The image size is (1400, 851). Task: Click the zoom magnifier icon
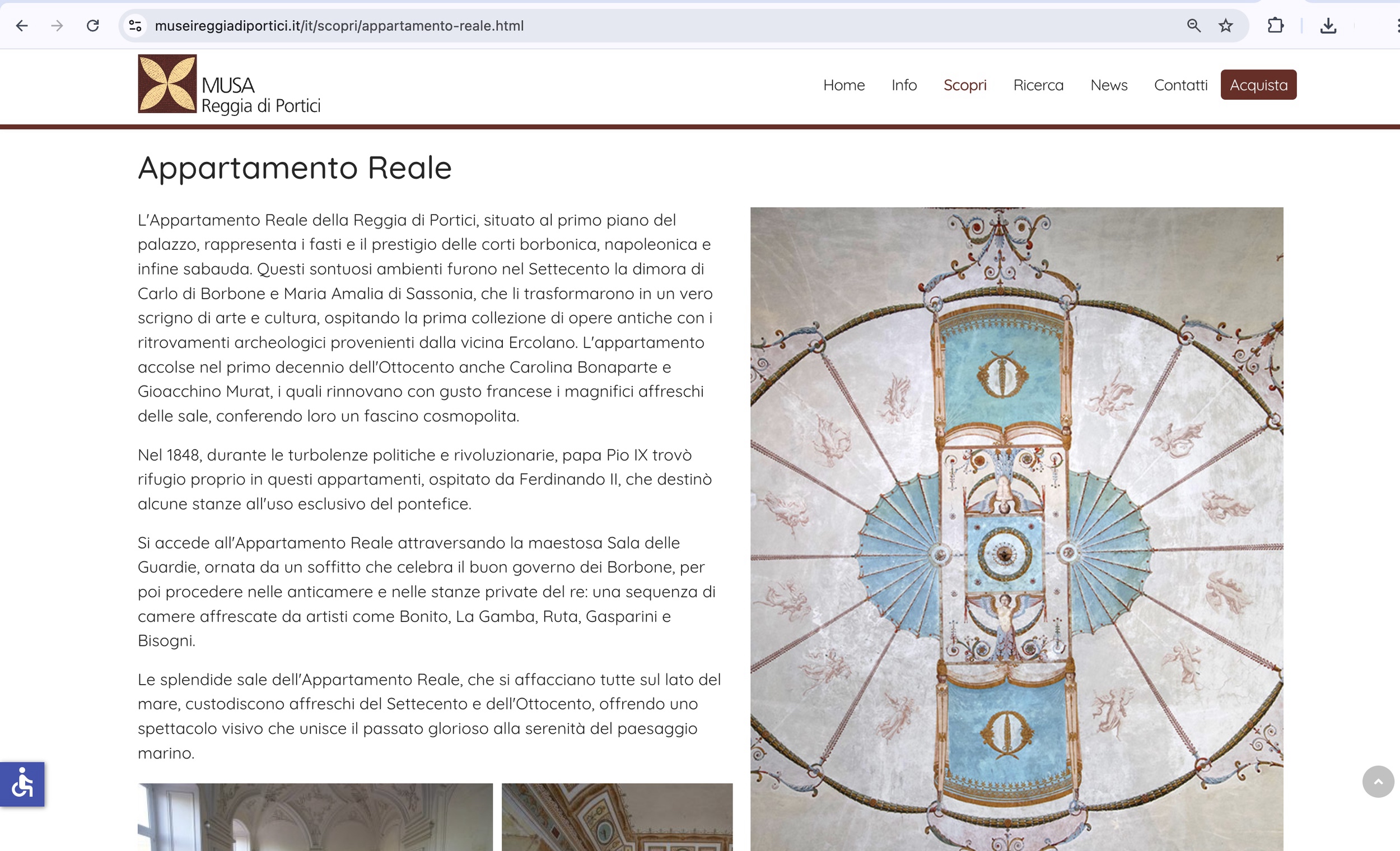1193,26
